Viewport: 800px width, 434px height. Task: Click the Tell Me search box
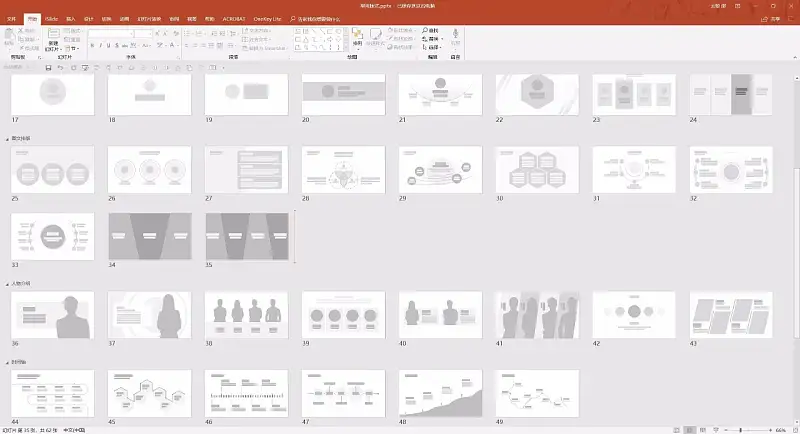315,19
